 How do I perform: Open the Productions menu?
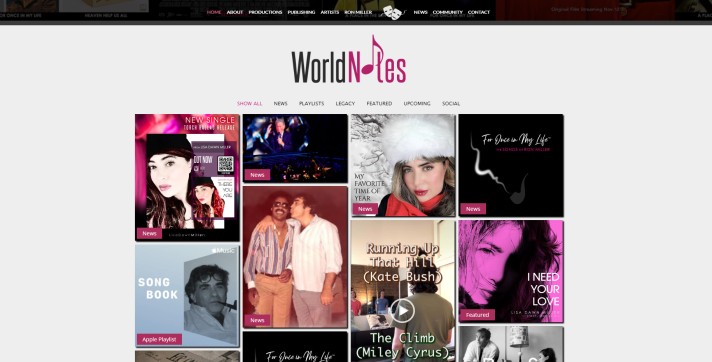coord(265,12)
